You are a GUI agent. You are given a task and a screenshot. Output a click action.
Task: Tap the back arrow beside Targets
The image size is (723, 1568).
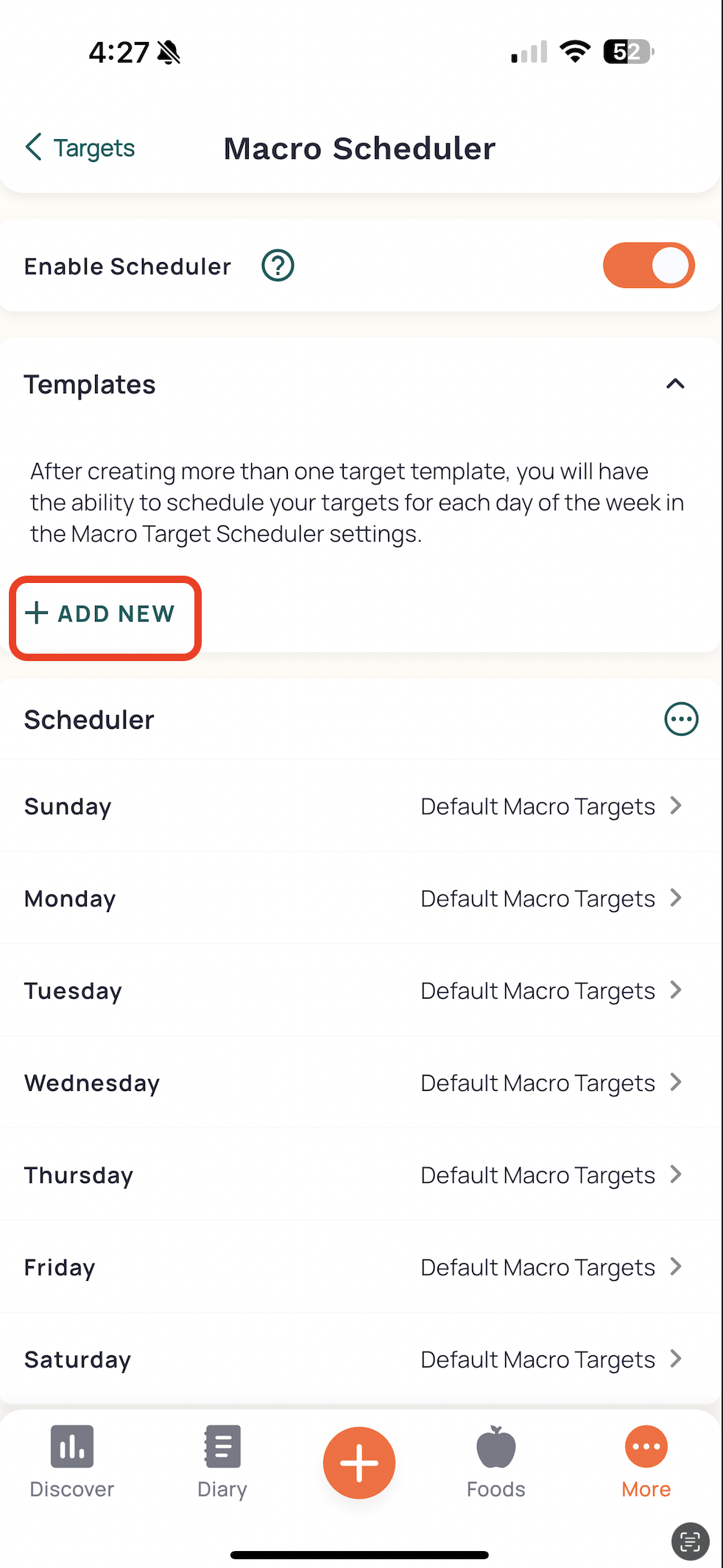click(x=34, y=147)
